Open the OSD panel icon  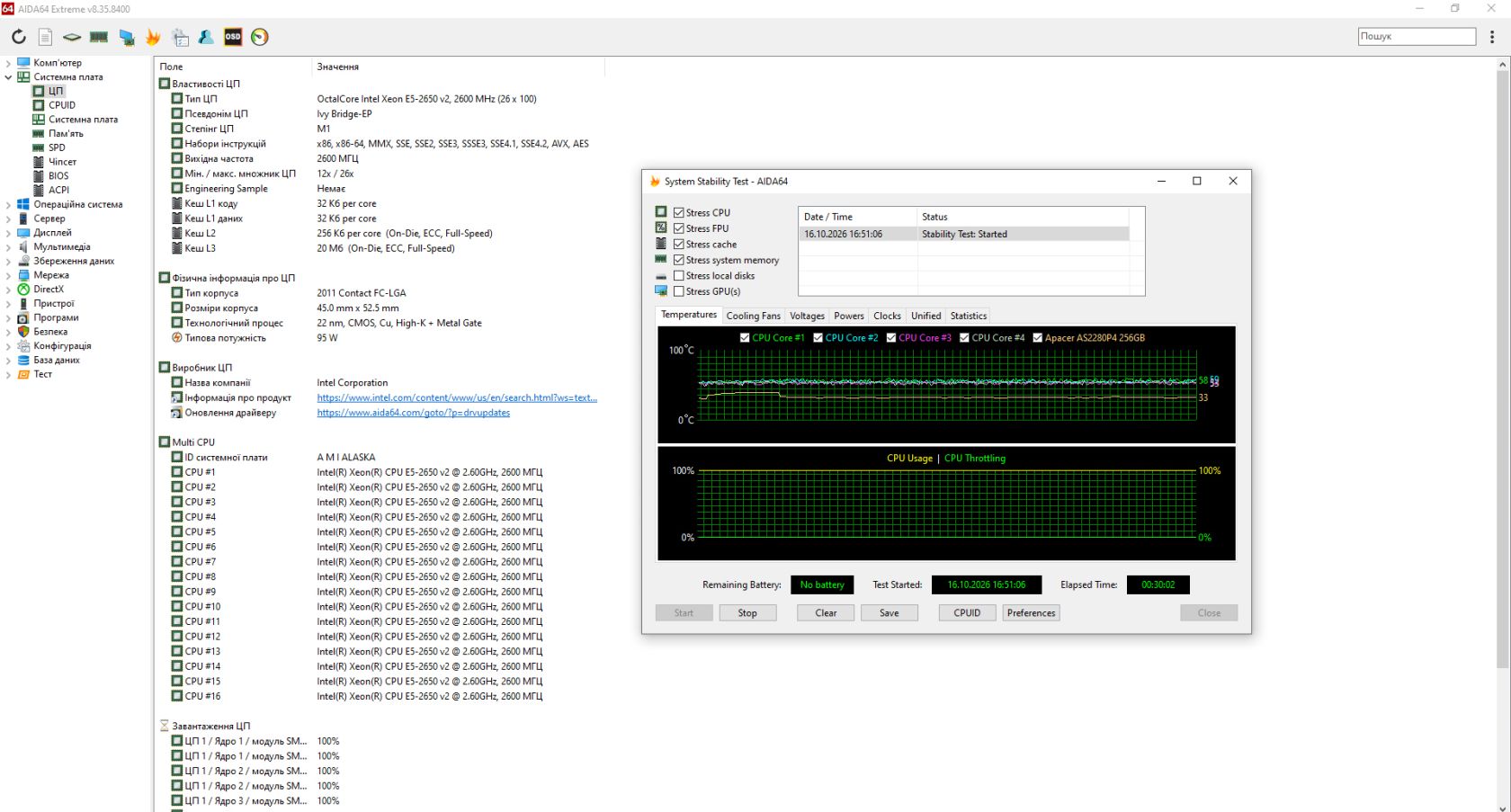click(233, 37)
